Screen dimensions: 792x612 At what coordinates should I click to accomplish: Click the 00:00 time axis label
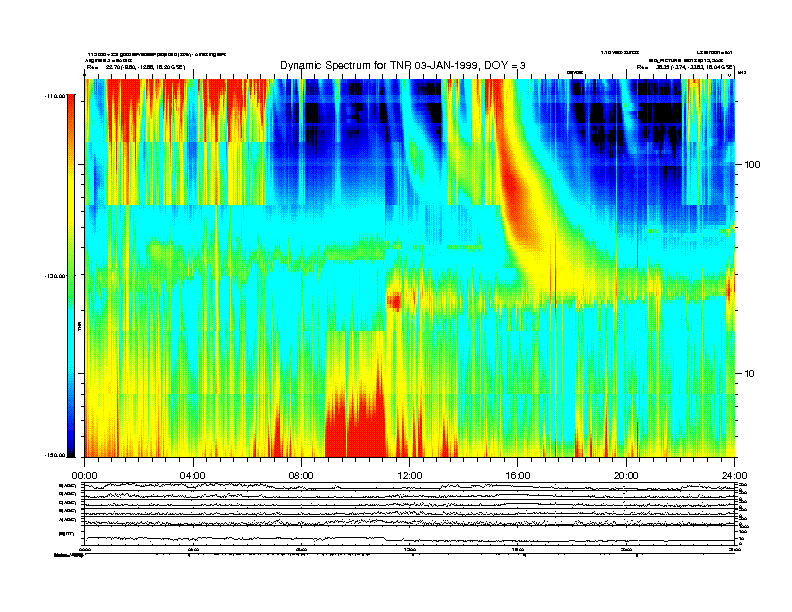[x=84, y=476]
